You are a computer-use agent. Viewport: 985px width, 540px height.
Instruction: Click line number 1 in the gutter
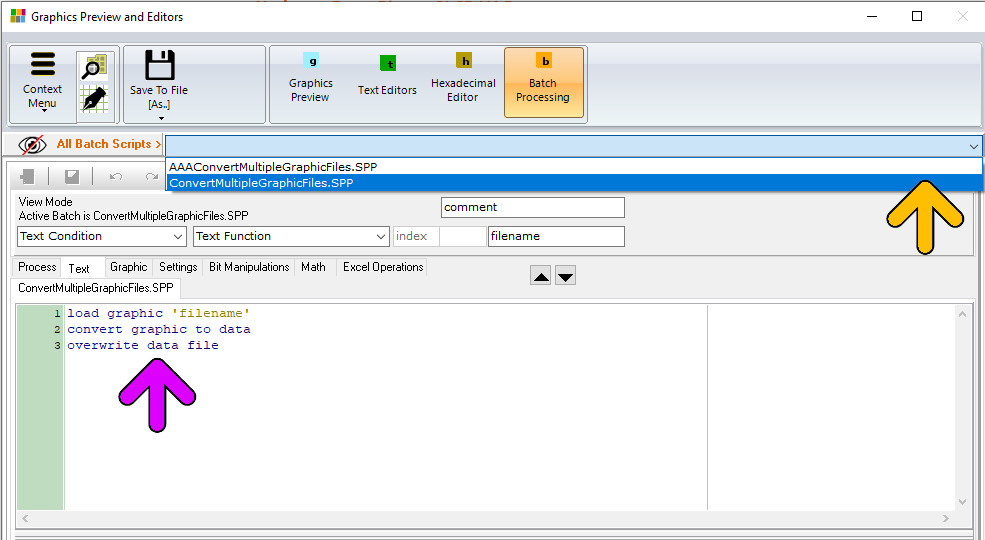point(57,313)
